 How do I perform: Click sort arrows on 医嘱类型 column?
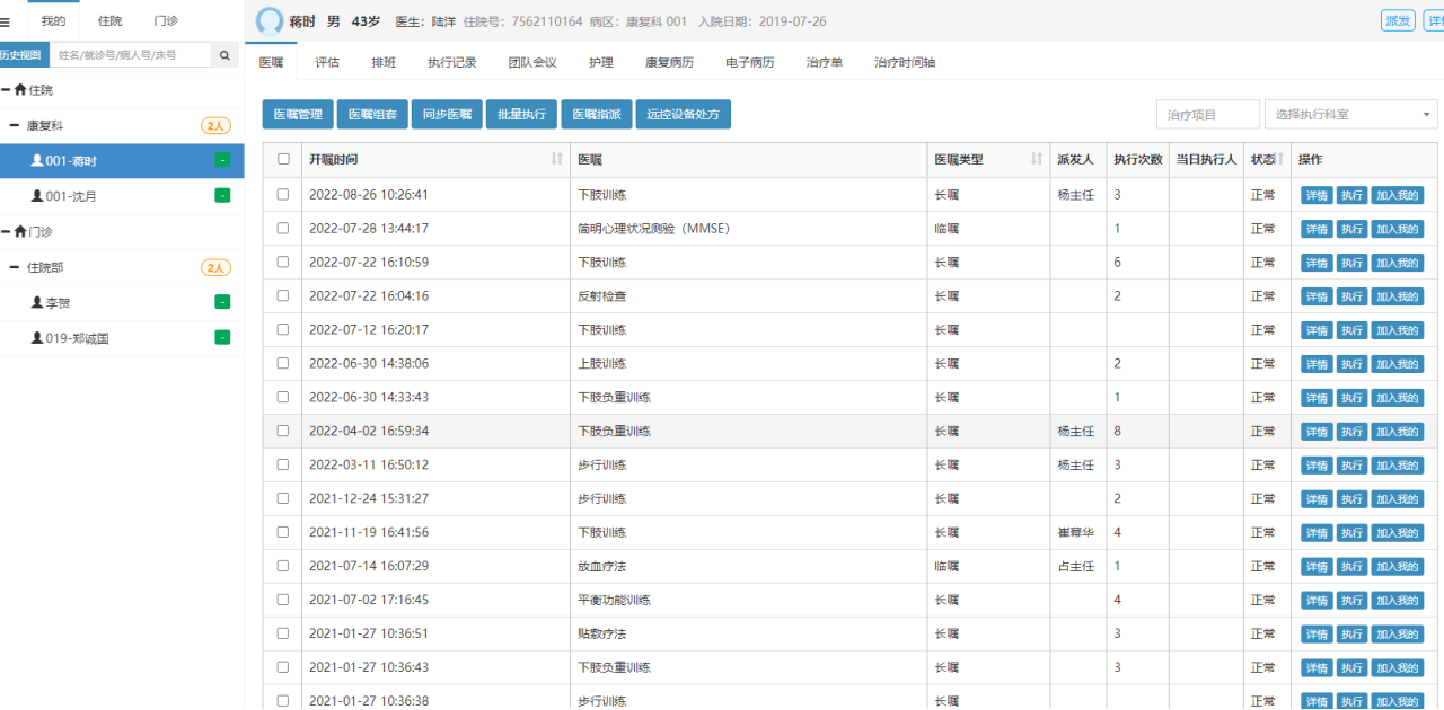(x=1037, y=159)
